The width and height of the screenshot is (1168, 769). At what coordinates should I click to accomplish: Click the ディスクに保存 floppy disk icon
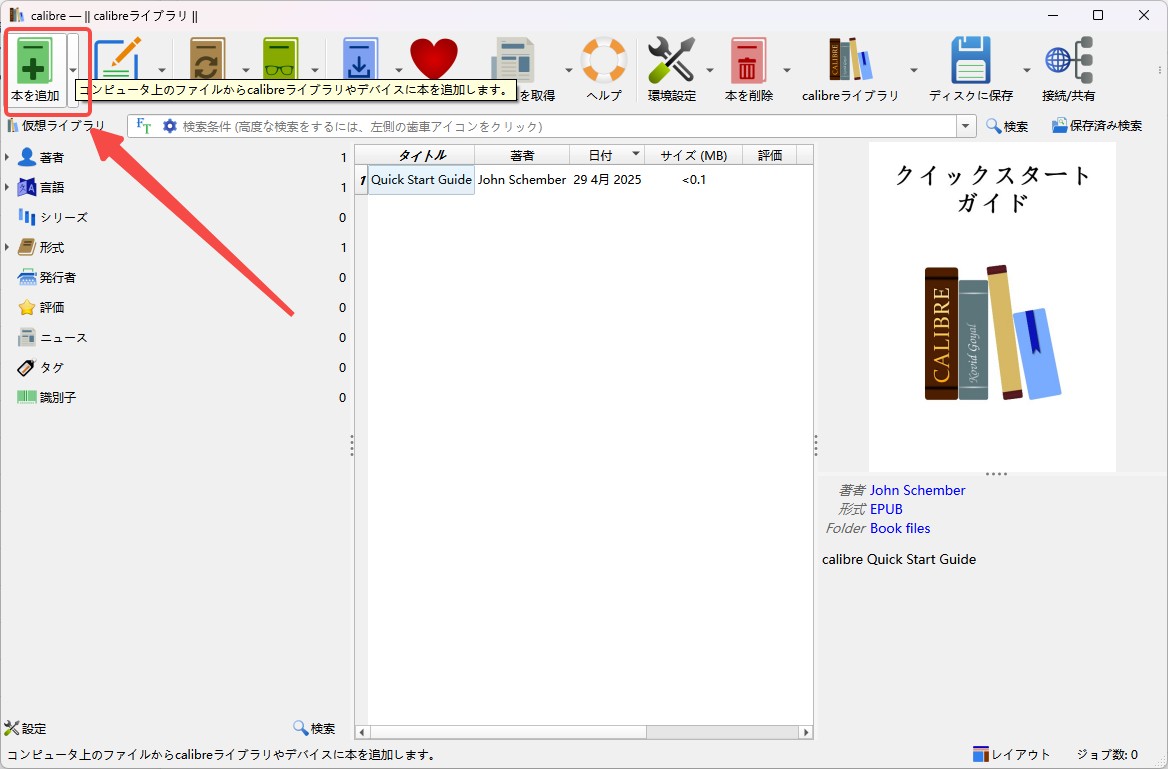(x=971, y=60)
